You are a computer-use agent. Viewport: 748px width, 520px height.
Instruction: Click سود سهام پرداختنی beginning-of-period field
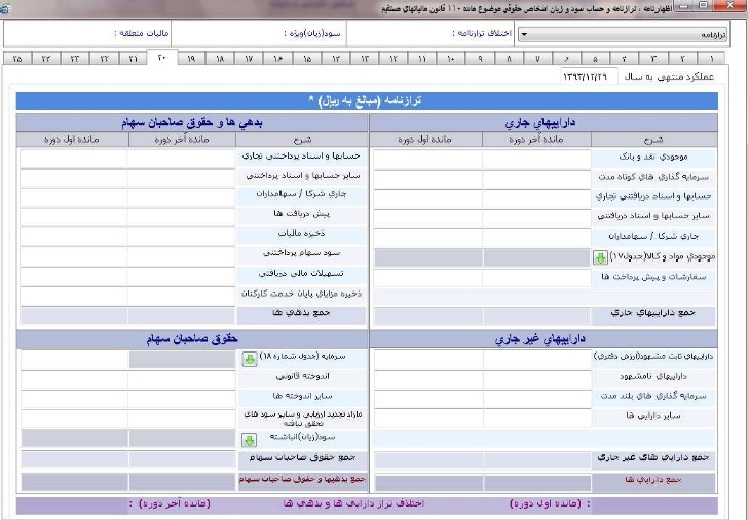click(x=73, y=257)
